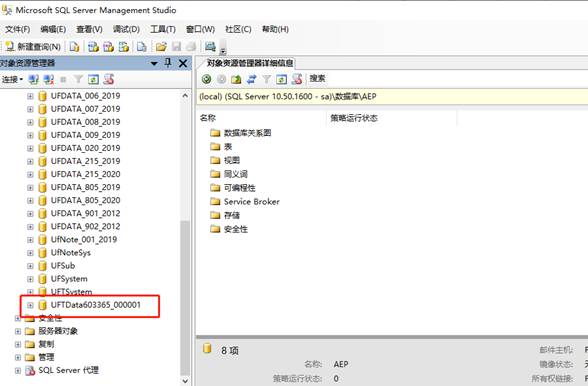
Task: Open the 连接 (Connect) dropdown
Action: (x=12, y=79)
